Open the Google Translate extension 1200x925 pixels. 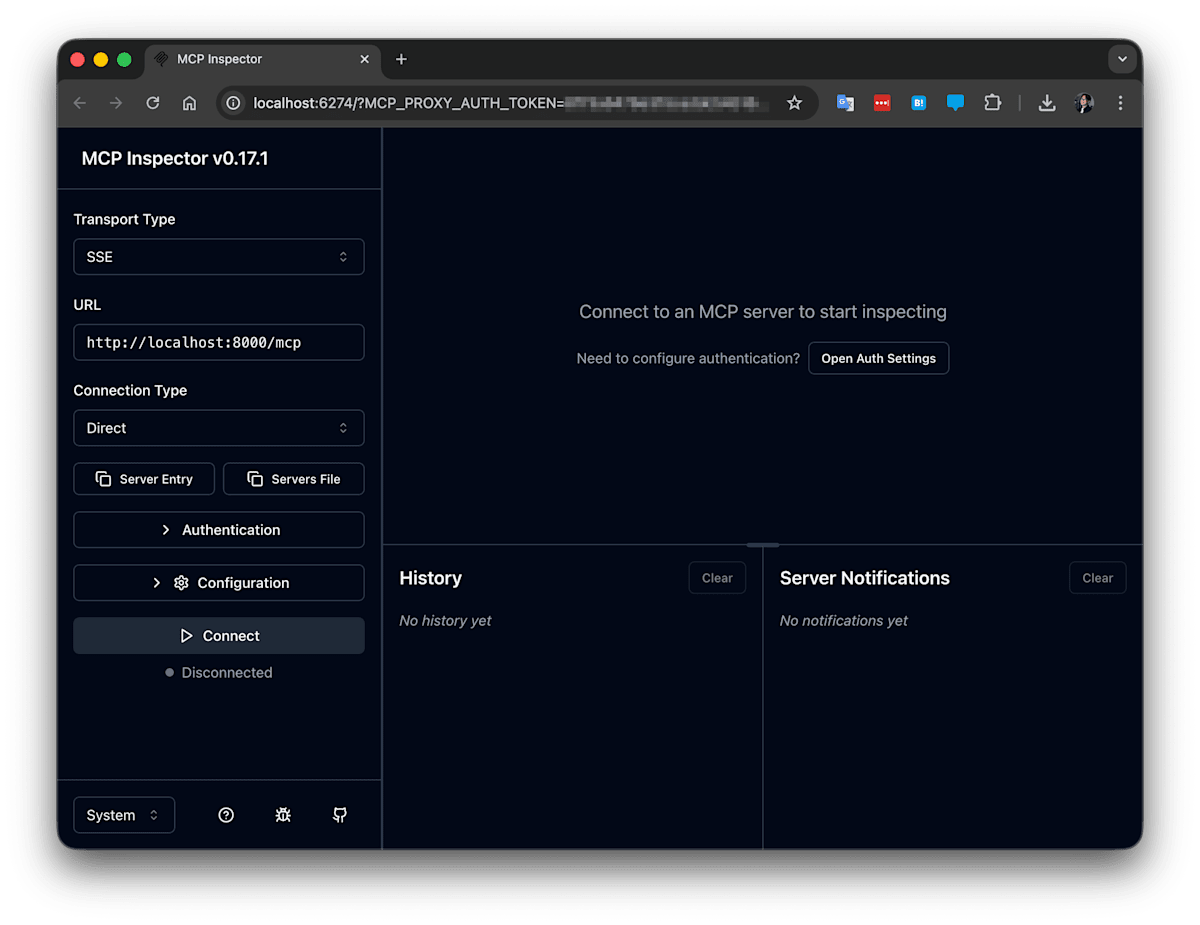(845, 103)
